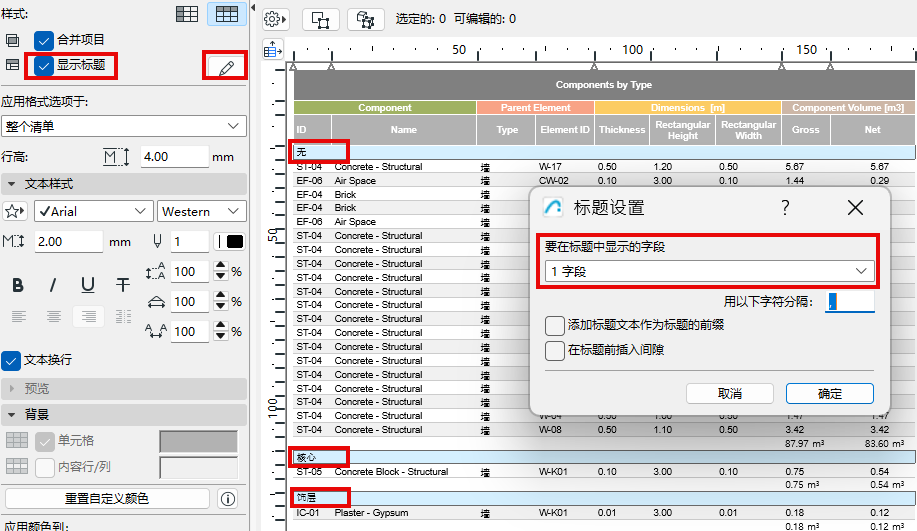917x531 pixels.
Task: Select the highlighted second table style icon
Action: coord(227,14)
